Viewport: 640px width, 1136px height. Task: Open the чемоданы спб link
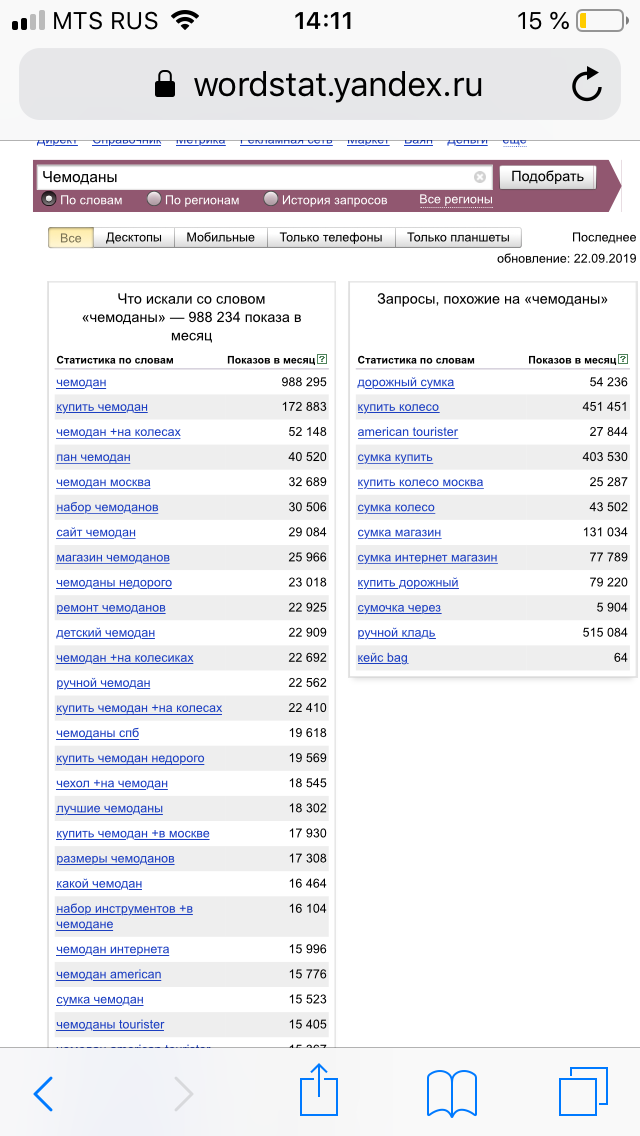[97, 733]
